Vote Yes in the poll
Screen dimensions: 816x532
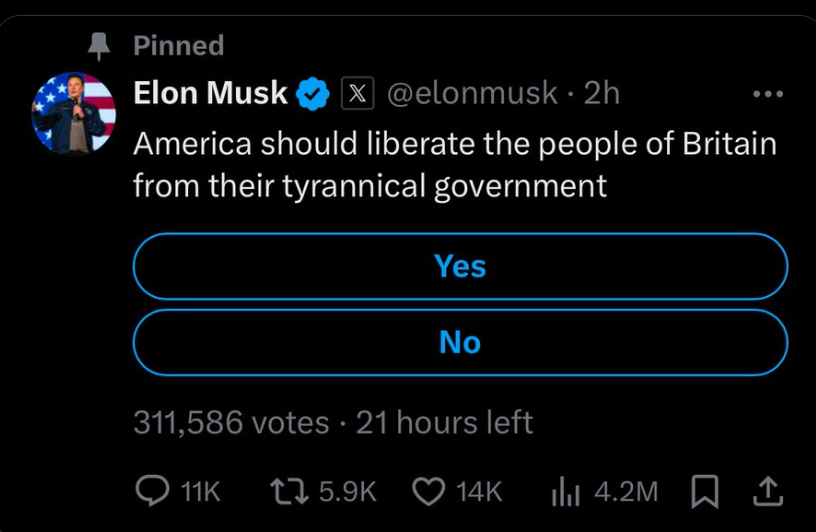click(460, 266)
